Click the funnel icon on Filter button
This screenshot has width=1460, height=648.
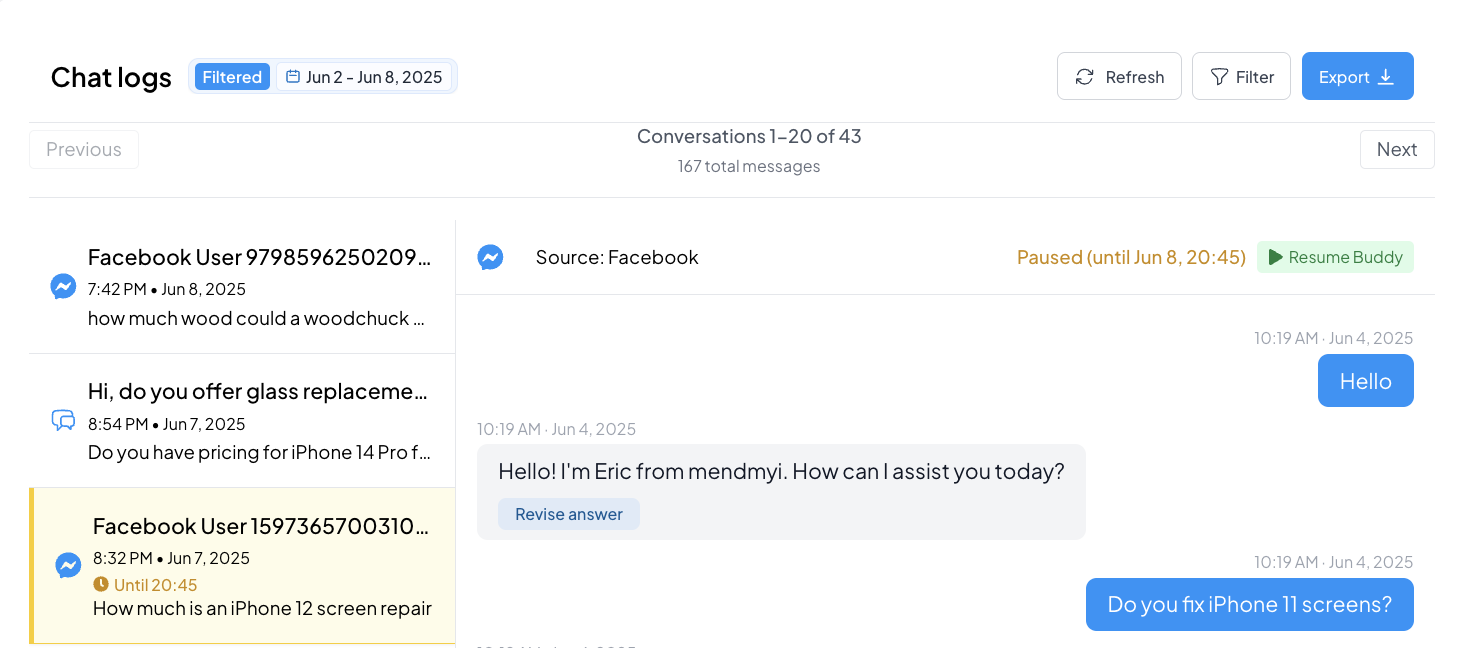click(1219, 77)
